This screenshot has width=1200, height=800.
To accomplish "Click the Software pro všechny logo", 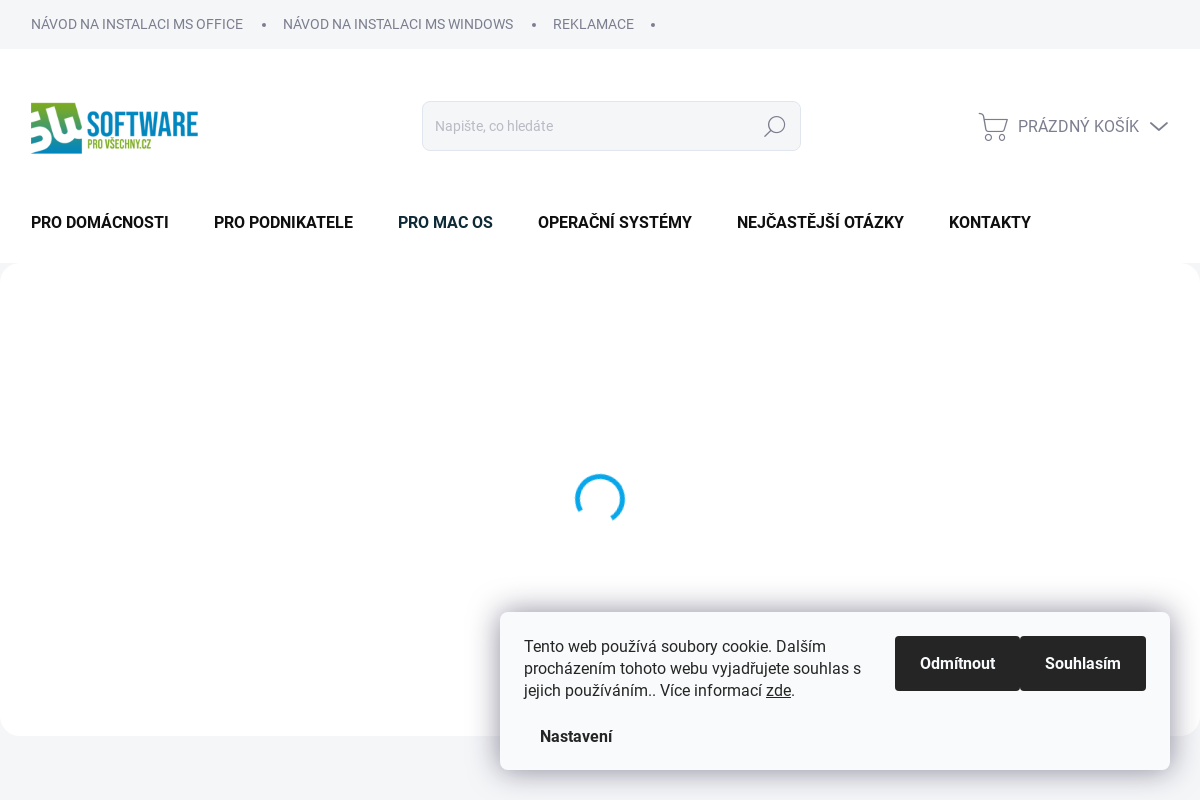I will point(114,127).
